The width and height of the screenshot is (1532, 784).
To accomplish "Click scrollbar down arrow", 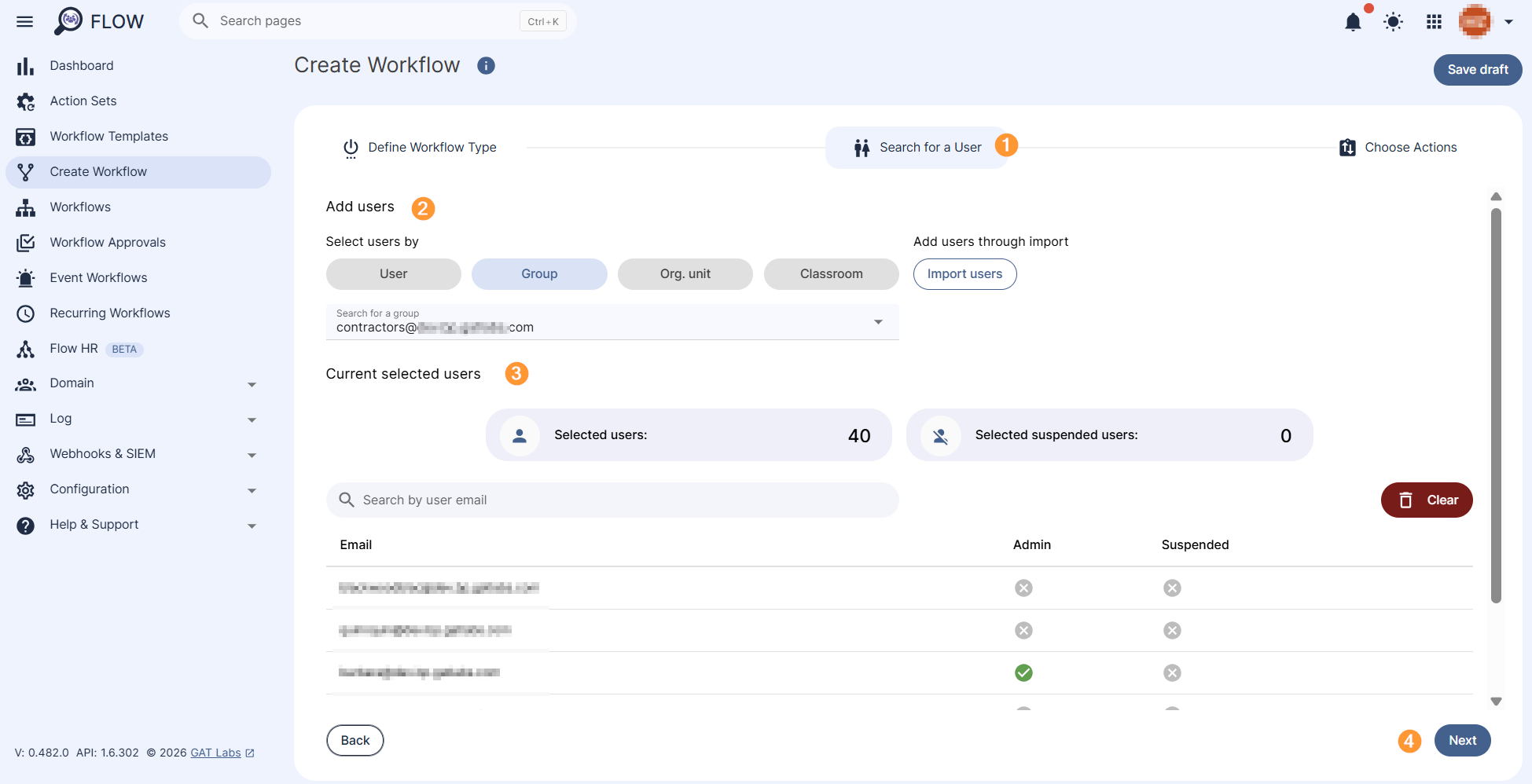I will (x=1496, y=702).
